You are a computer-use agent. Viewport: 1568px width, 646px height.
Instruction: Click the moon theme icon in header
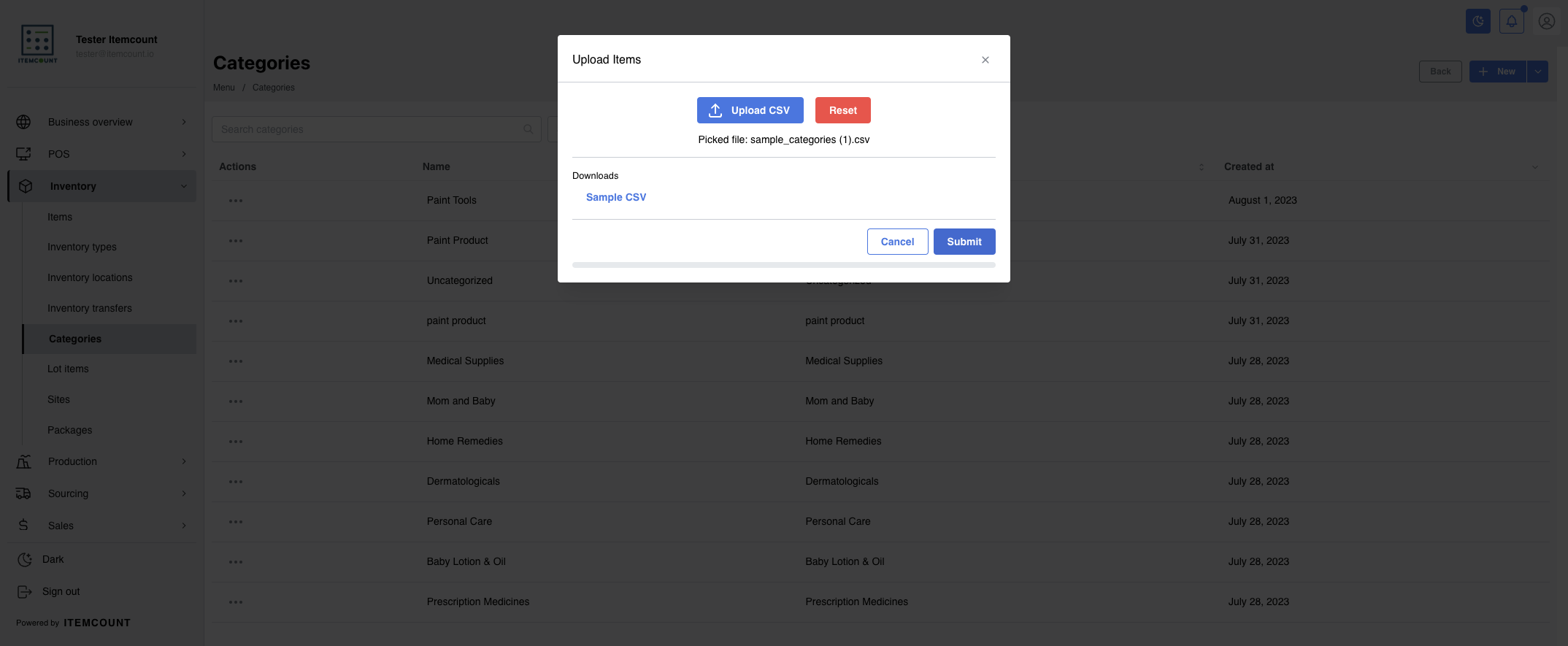[1478, 21]
